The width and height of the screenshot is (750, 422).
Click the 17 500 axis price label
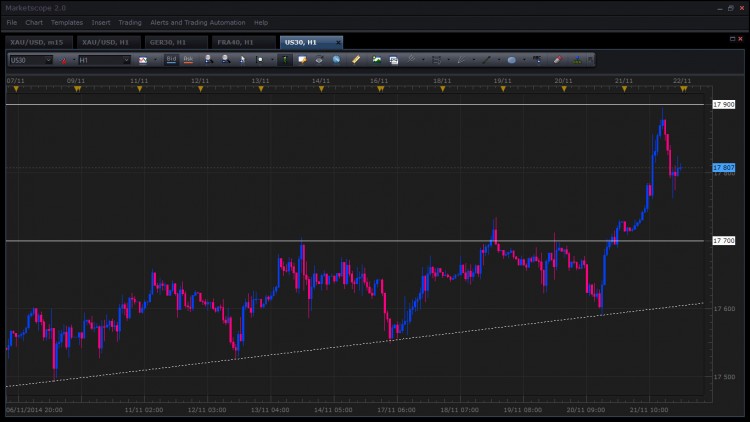tap(724, 377)
